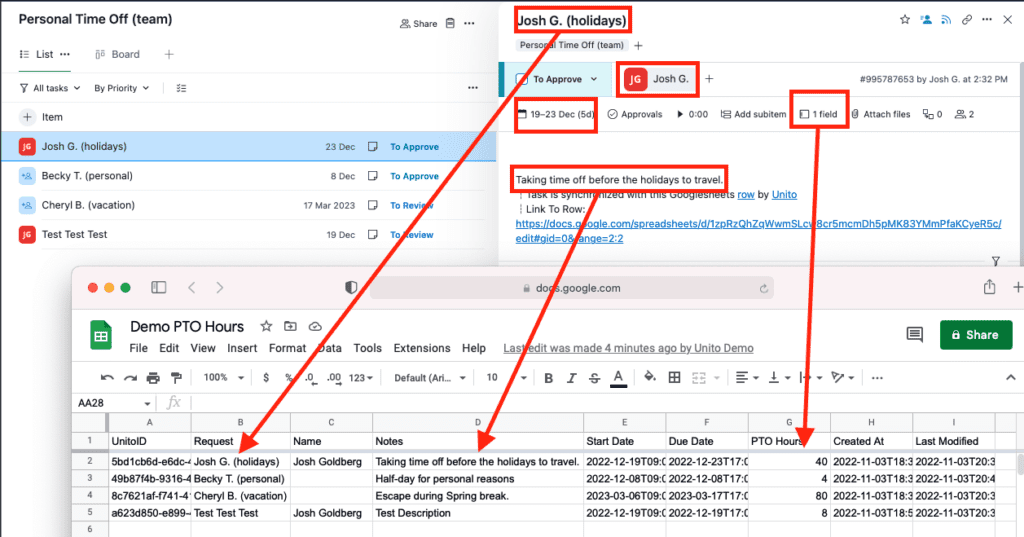Open the Extensions menu in Sheets
The width and height of the screenshot is (1024, 537).
421,348
